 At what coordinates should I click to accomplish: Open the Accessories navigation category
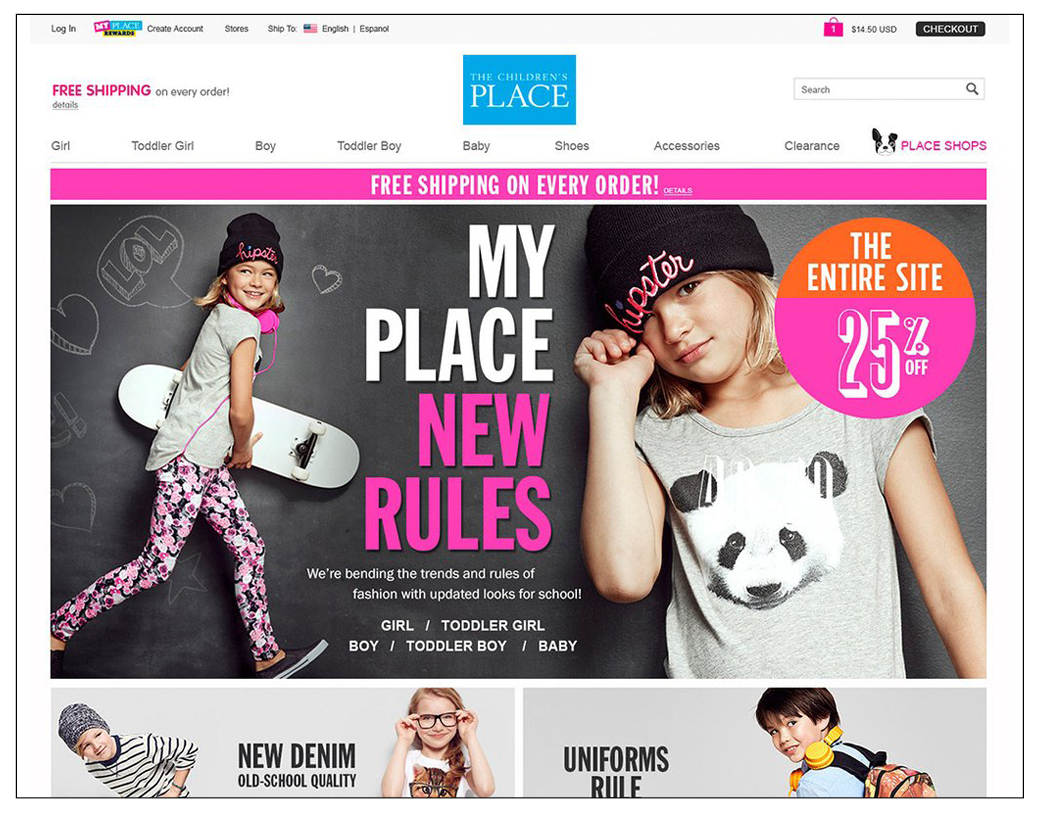[686, 145]
